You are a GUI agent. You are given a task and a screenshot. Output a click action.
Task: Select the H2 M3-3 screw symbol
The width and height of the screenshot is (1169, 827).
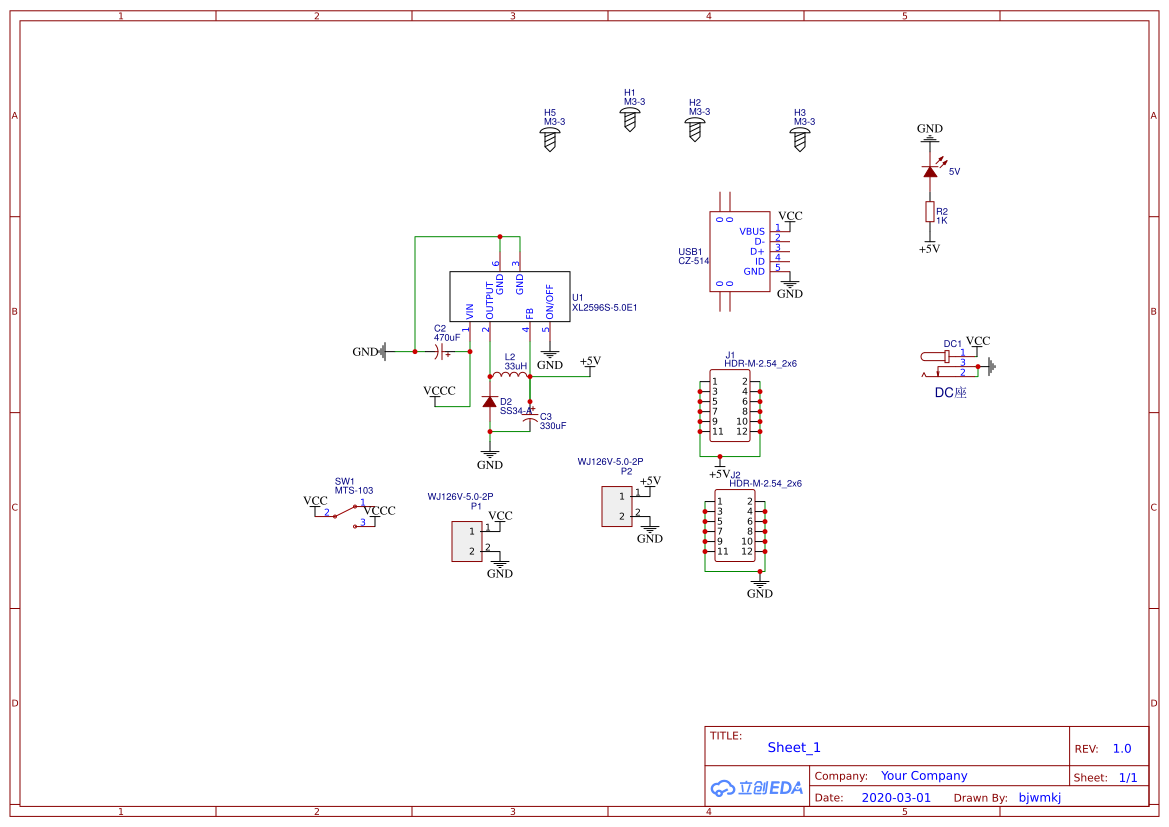pos(694,130)
